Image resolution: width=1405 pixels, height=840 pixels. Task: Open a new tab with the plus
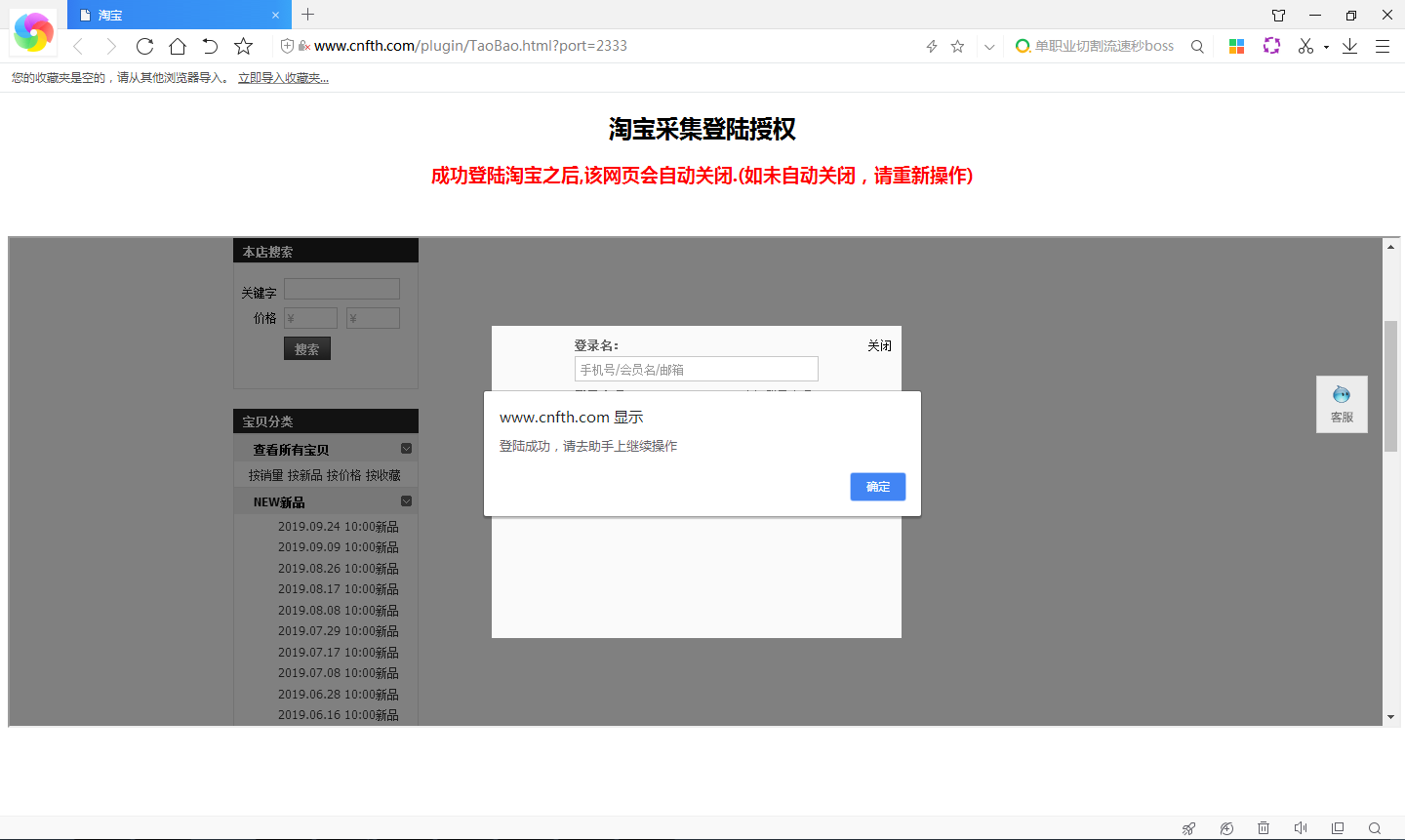(308, 15)
